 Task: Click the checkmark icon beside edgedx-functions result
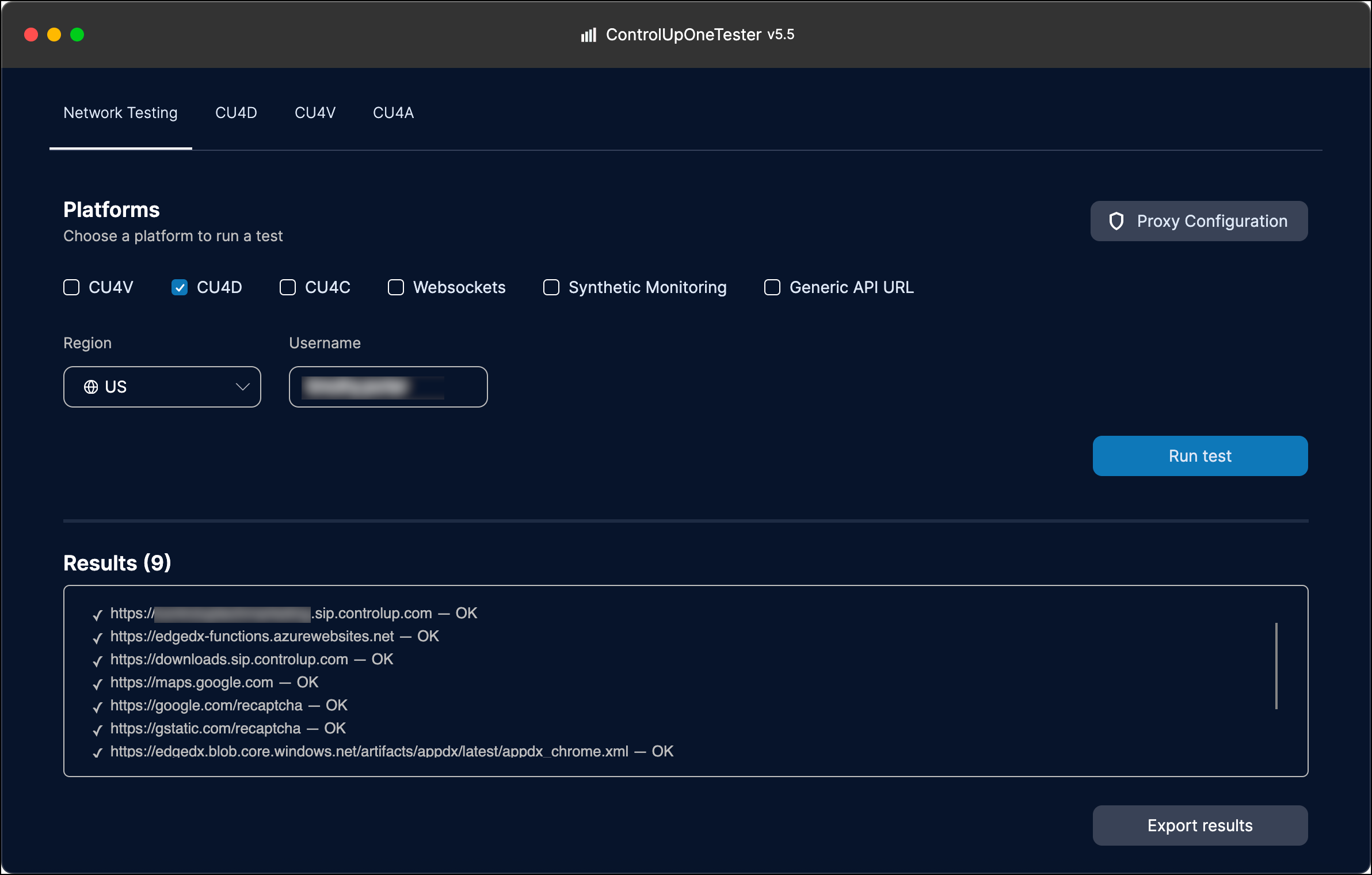coord(98,637)
